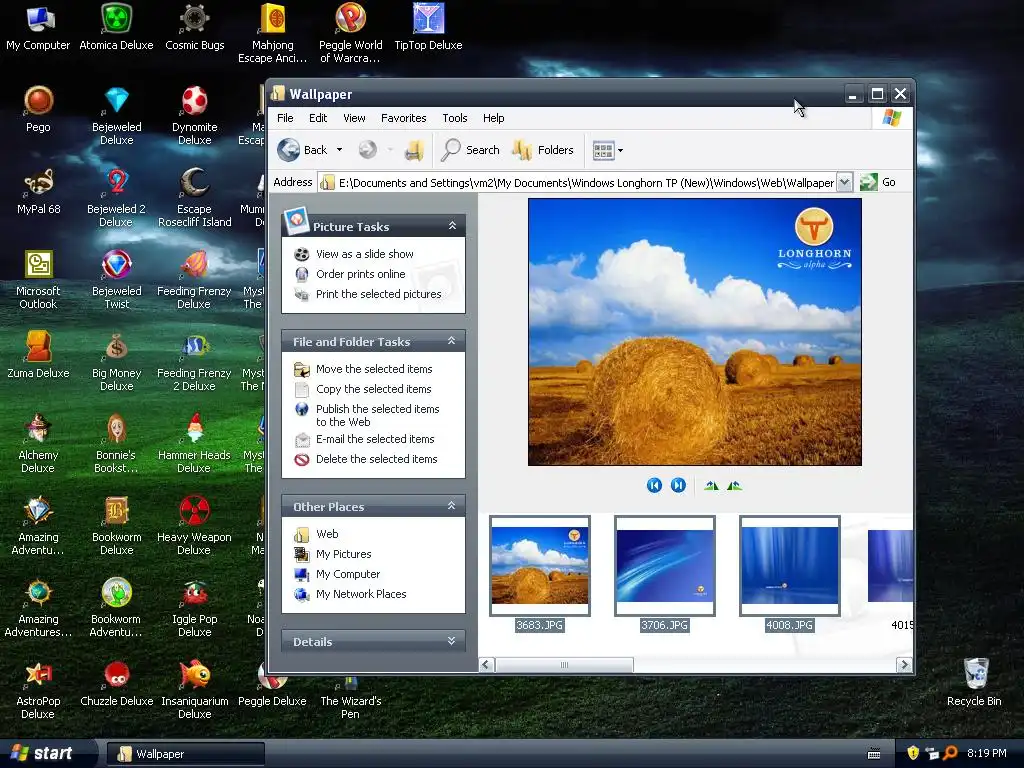Select the Cosmic Bugs desktop icon

point(195,28)
